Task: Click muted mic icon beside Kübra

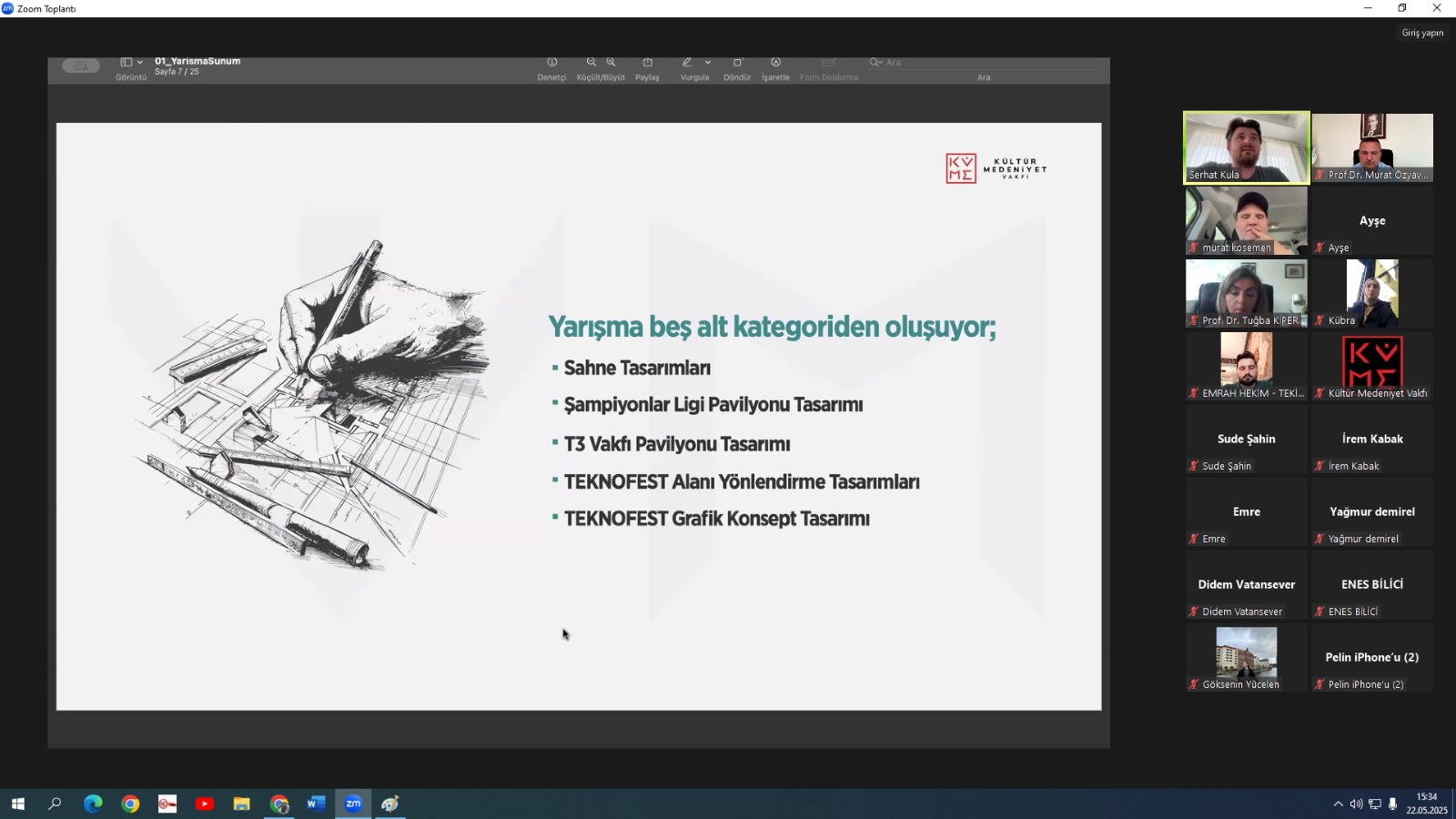Action: tap(1319, 320)
